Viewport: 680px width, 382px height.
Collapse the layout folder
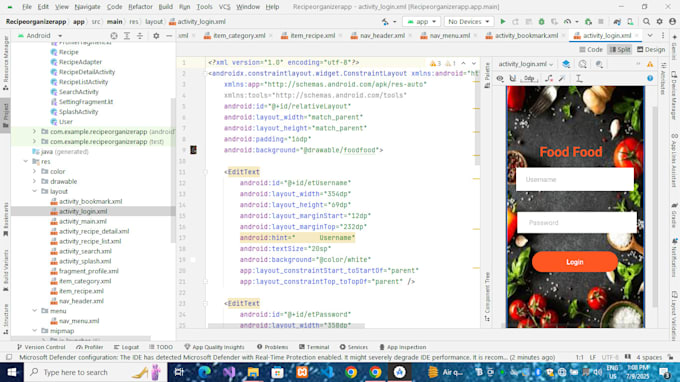tap(34, 191)
